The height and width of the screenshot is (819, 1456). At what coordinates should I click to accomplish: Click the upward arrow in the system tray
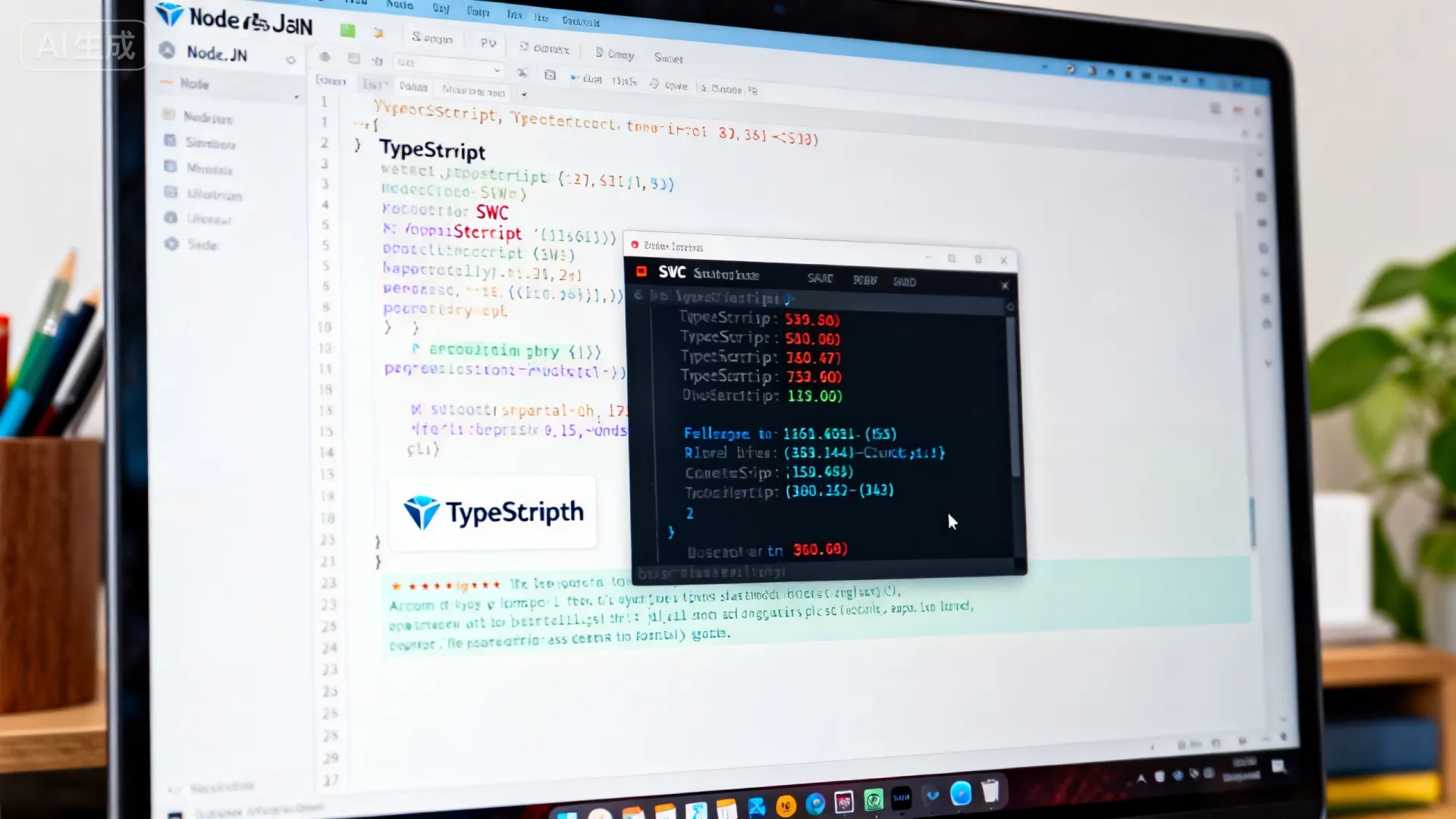[x=1141, y=779]
